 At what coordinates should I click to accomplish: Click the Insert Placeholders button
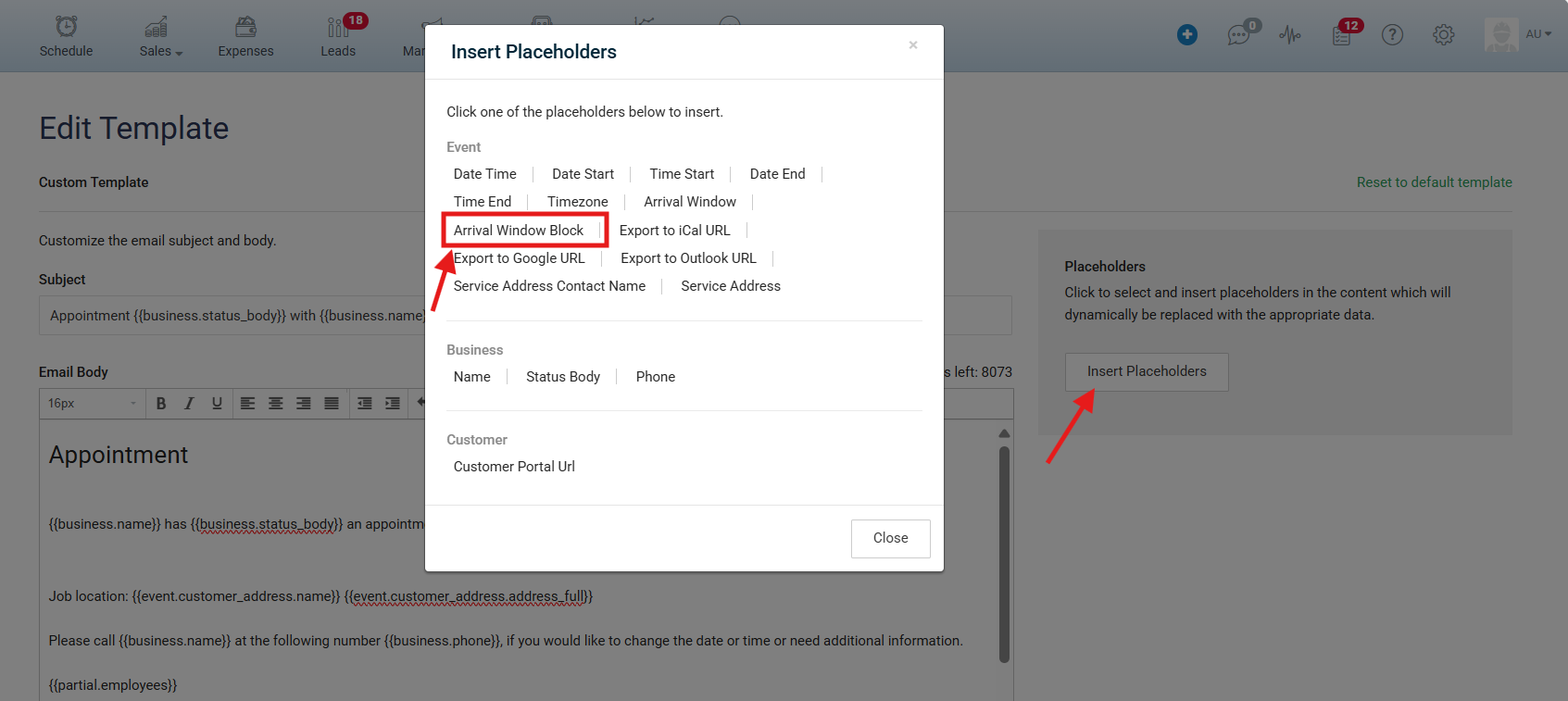click(1147, 371)
